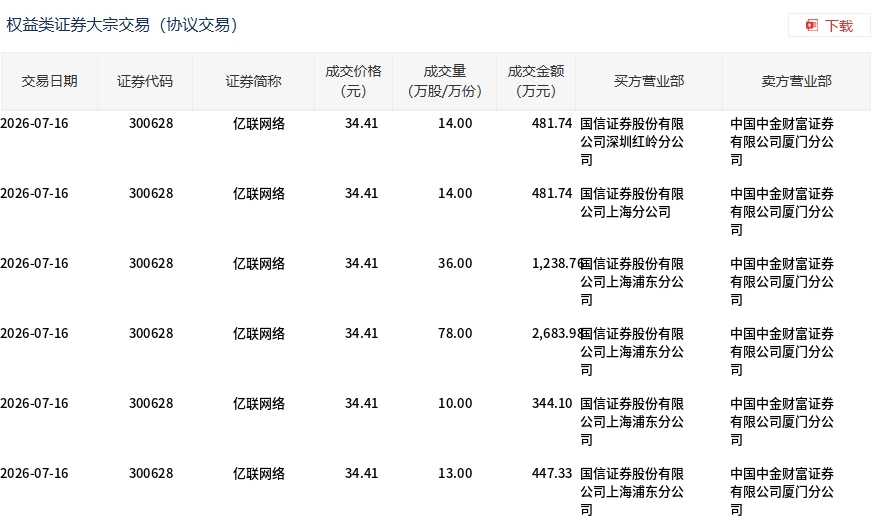The image size is (872, 532).
Task: Click code 300628 in the 1,238.76 row
Action: [151, 263]
